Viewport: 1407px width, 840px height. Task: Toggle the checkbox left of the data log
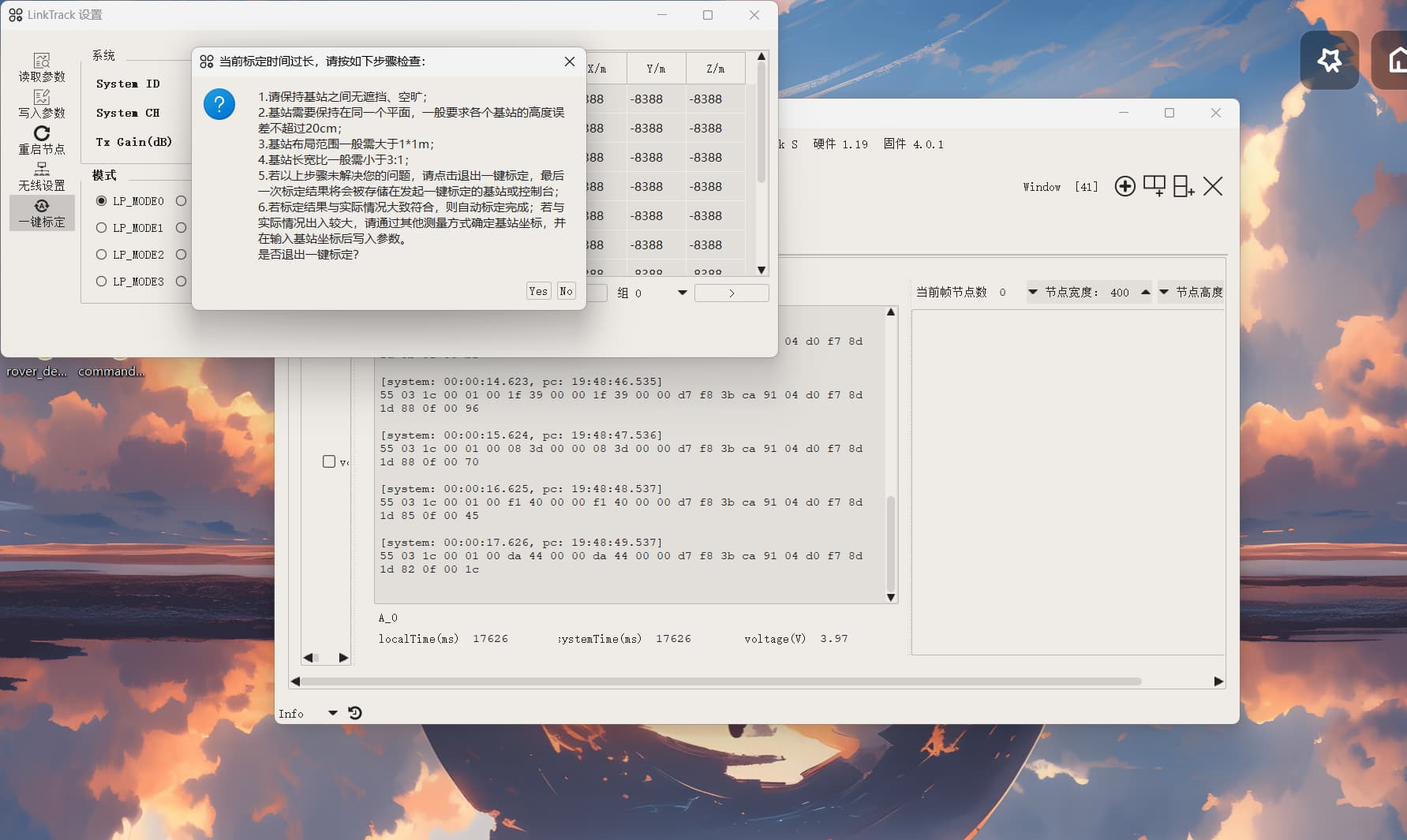[329, 461]
